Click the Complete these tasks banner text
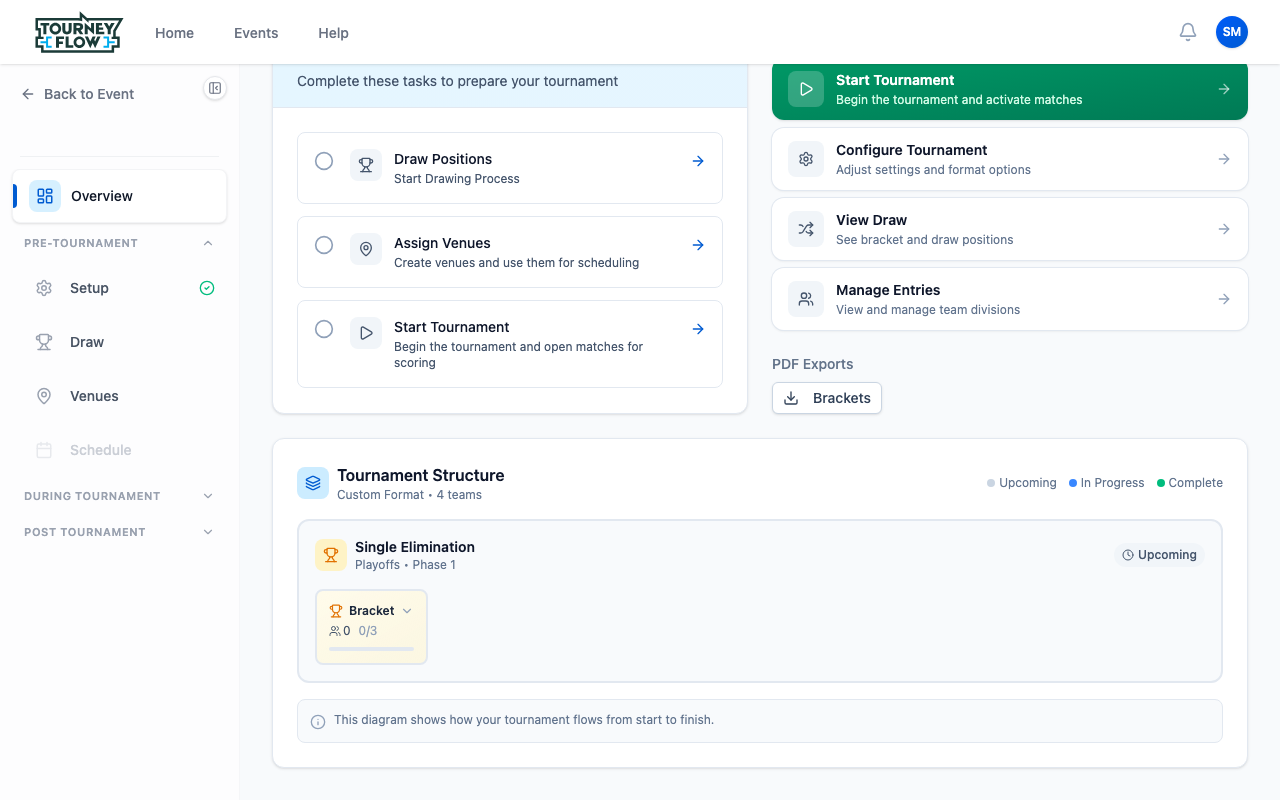 pos(458,81)
